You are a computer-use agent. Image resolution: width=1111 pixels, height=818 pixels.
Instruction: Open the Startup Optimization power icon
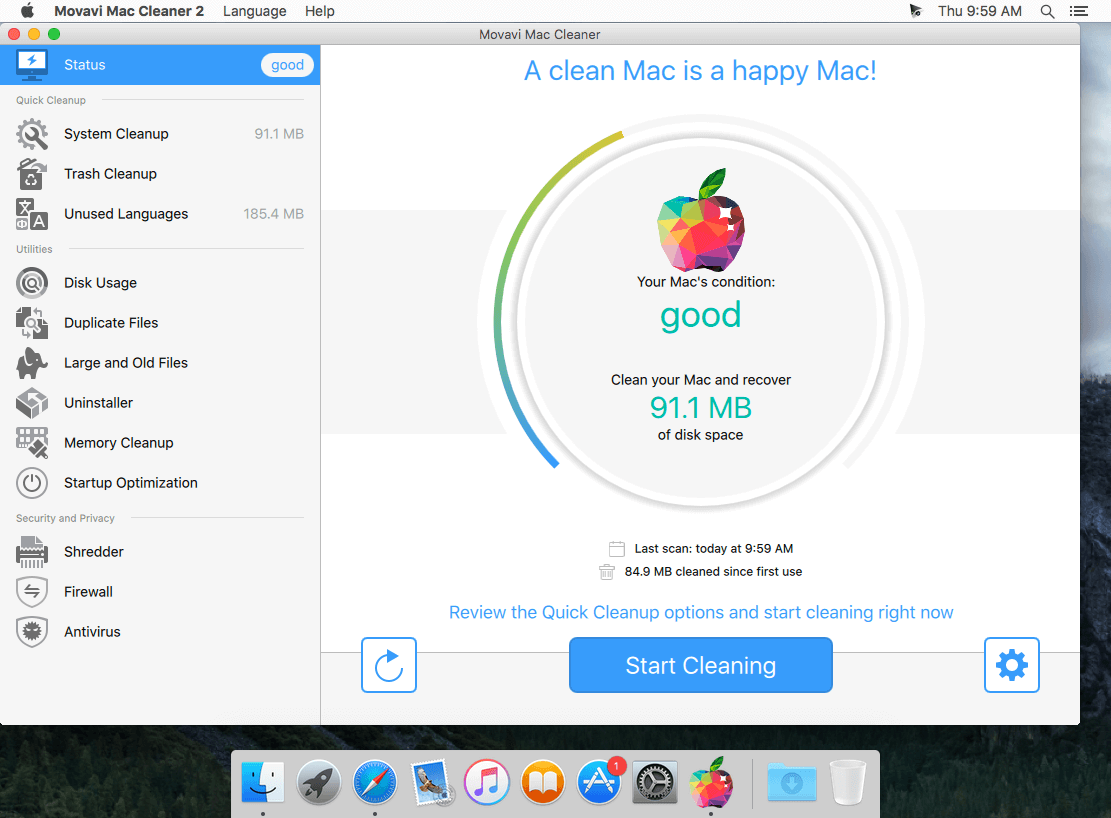(32, 483)
